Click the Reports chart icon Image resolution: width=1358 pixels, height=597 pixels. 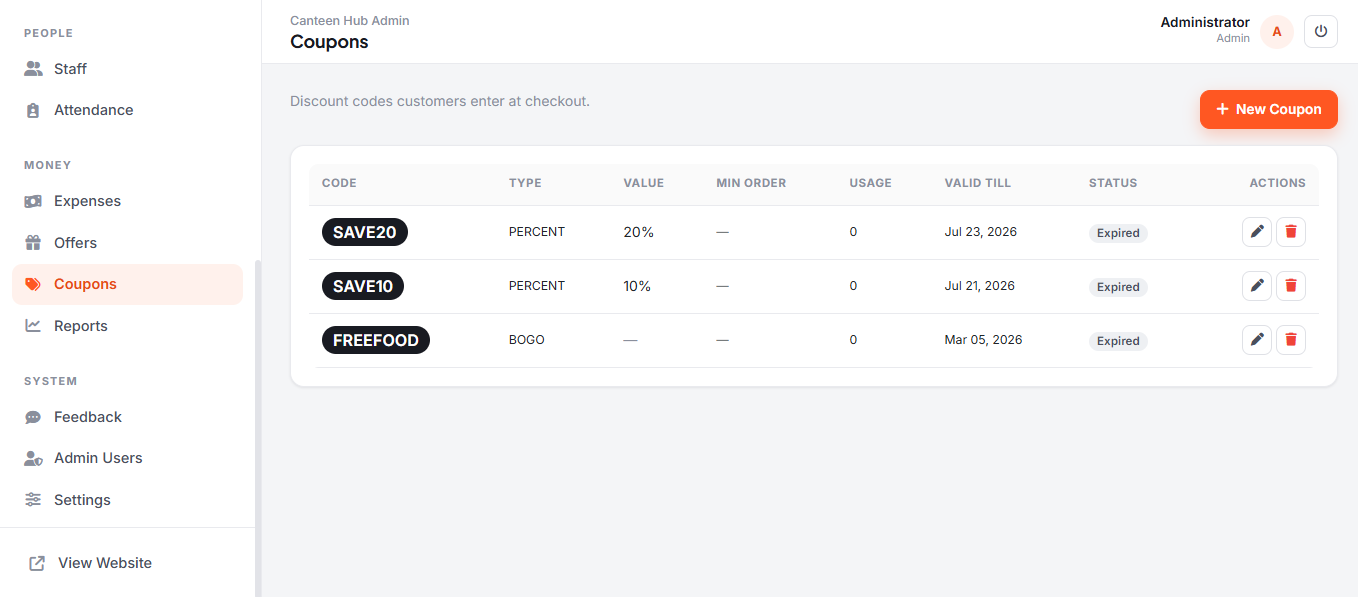(x=34, y=326)
